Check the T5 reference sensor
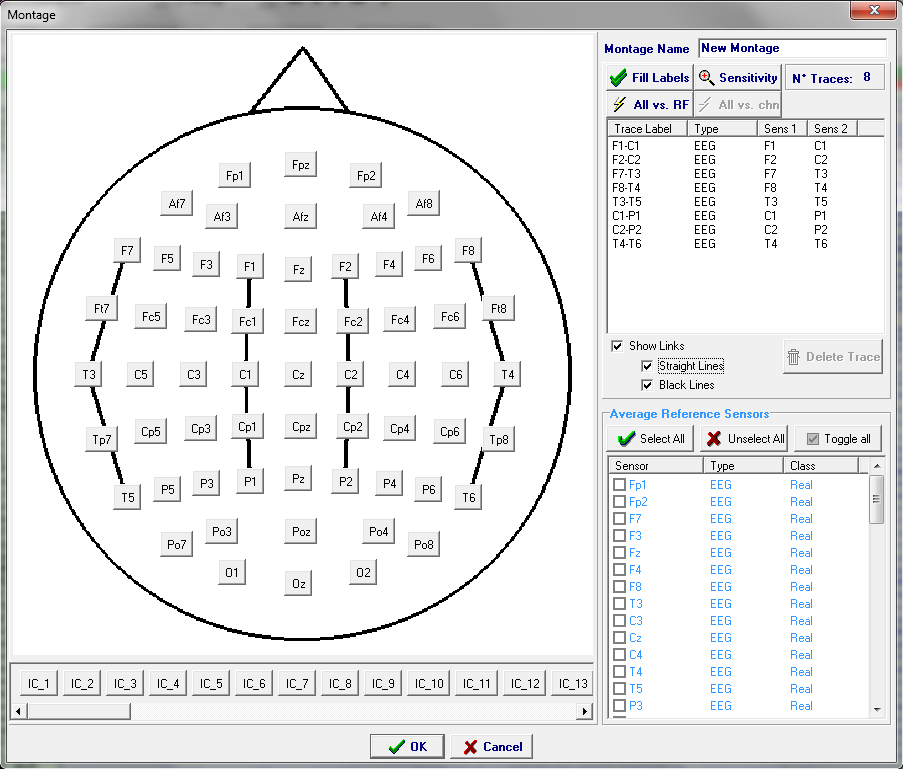The height and width of the screenshot is (769, 903). [619, 688]
